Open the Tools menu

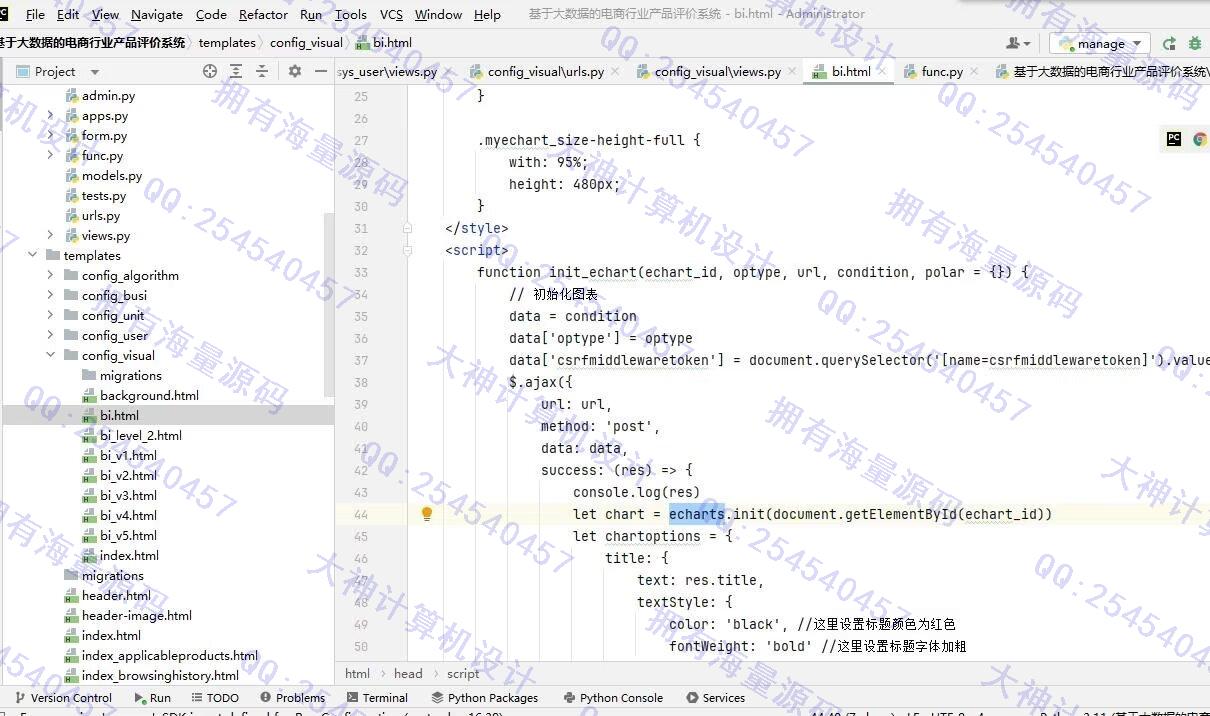click(x=350, y=14)
